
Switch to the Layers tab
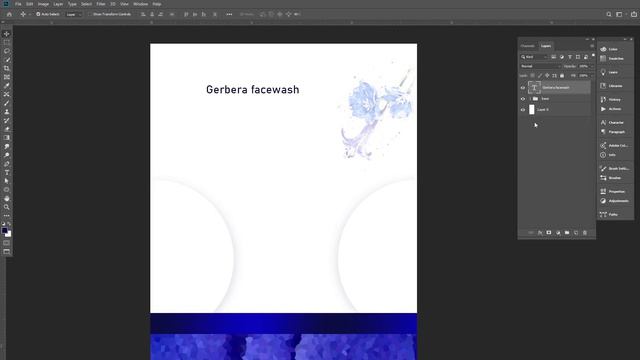pos(546,46)
